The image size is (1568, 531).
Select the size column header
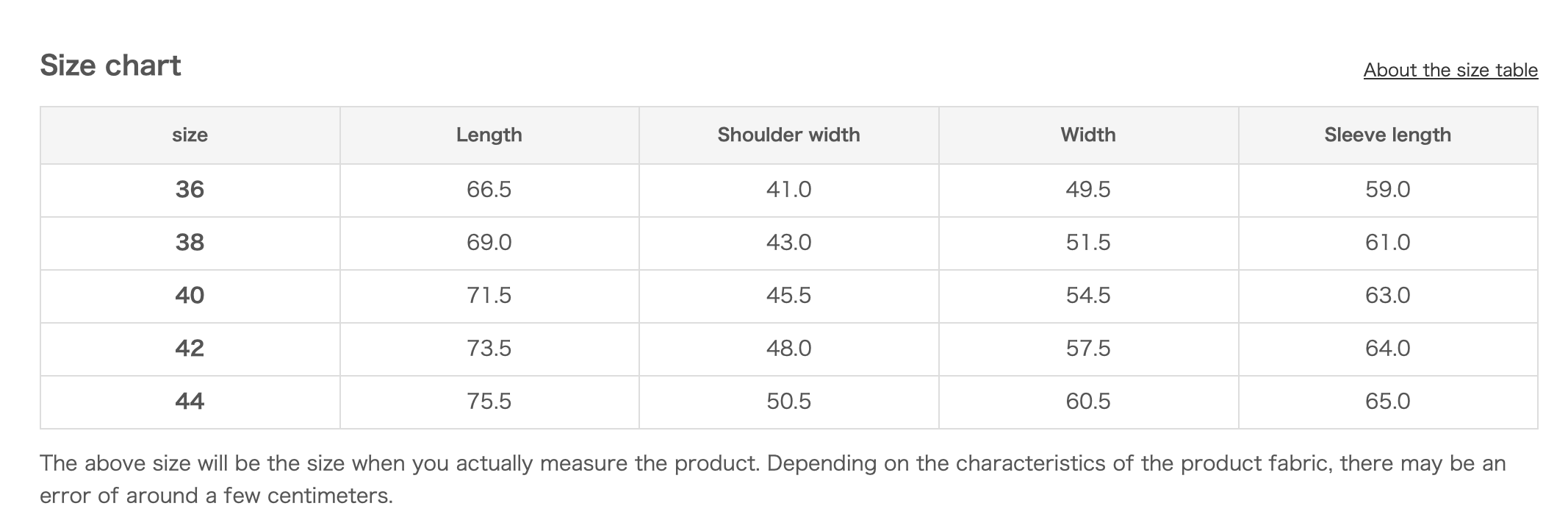click(190, 135)
